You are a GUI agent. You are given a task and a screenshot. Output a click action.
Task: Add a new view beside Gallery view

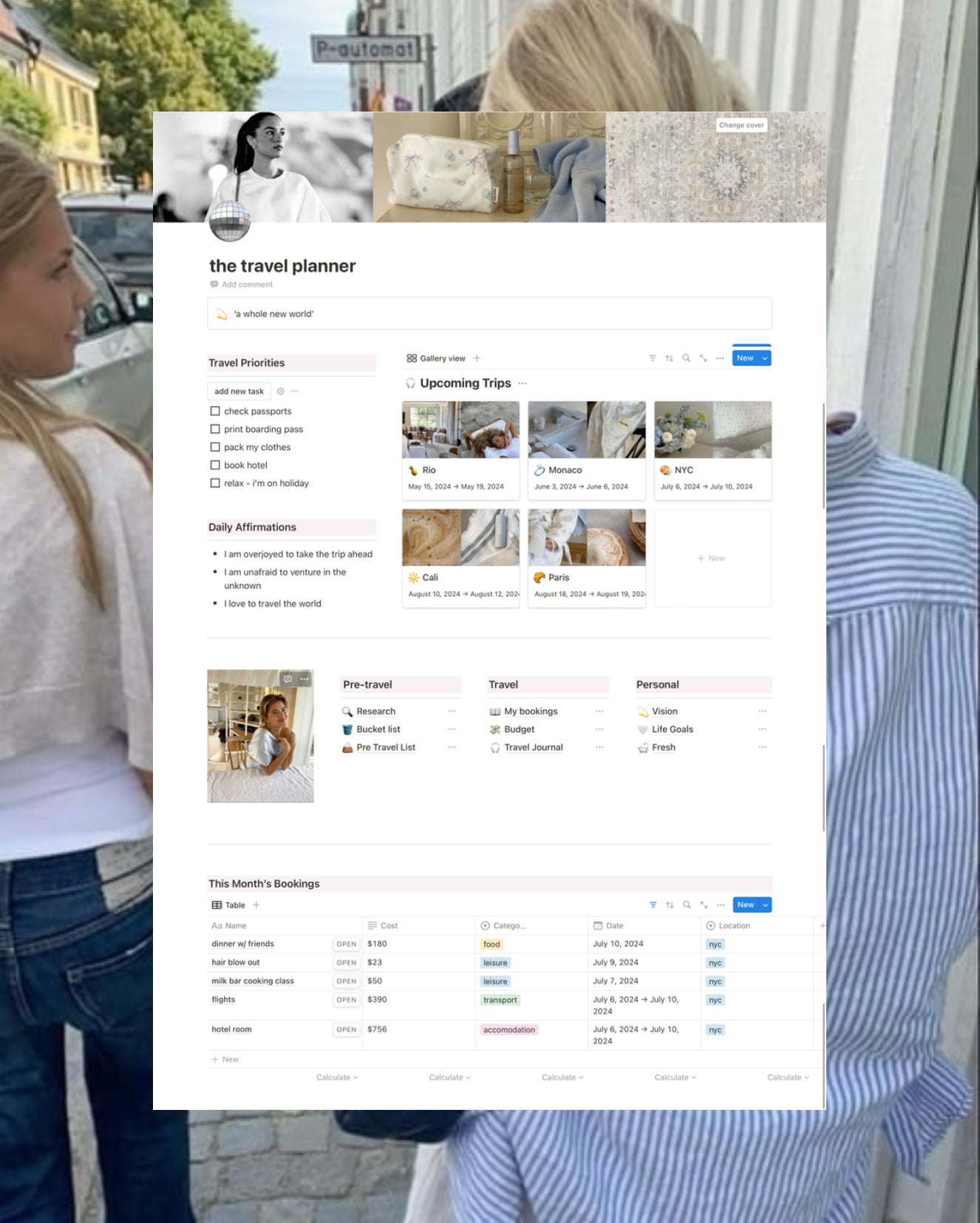point(477,358)
